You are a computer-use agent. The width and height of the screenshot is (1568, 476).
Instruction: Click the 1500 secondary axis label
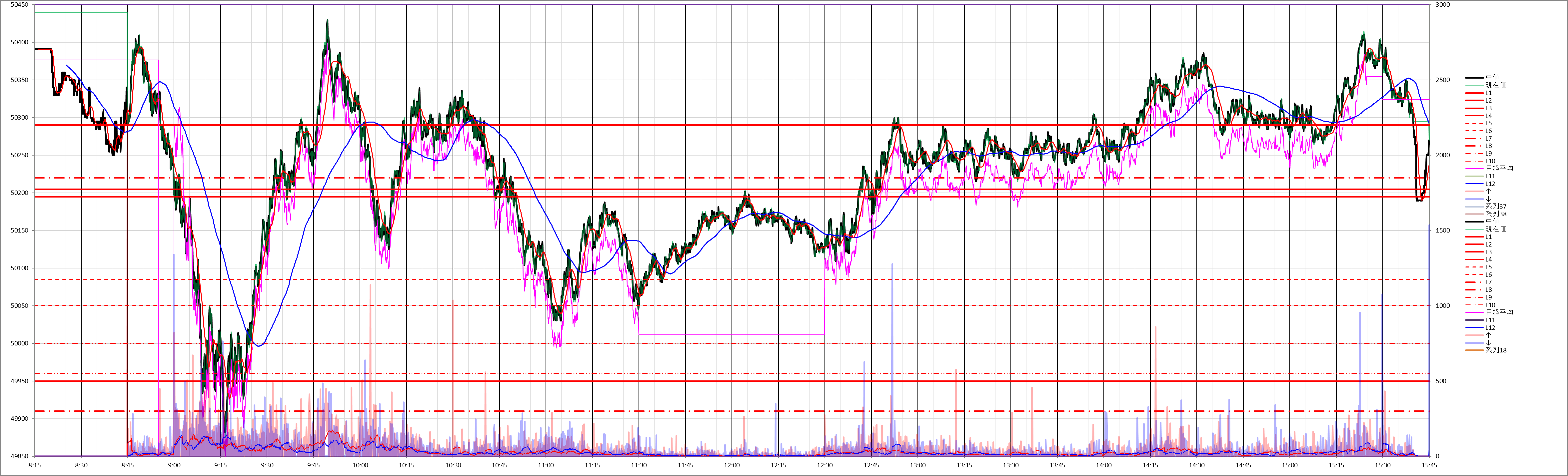pyautogui.click(x=1443, y=231)
